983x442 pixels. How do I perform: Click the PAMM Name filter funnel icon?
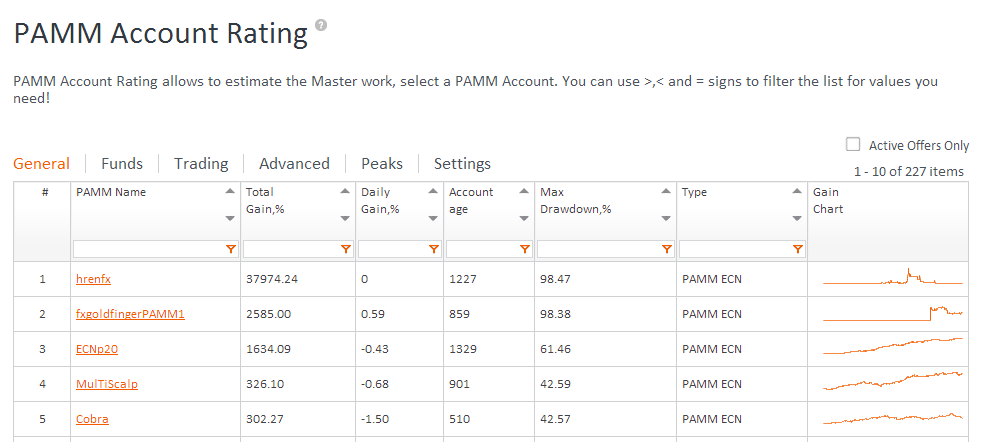pyautogui.click(x=231, y=249)
